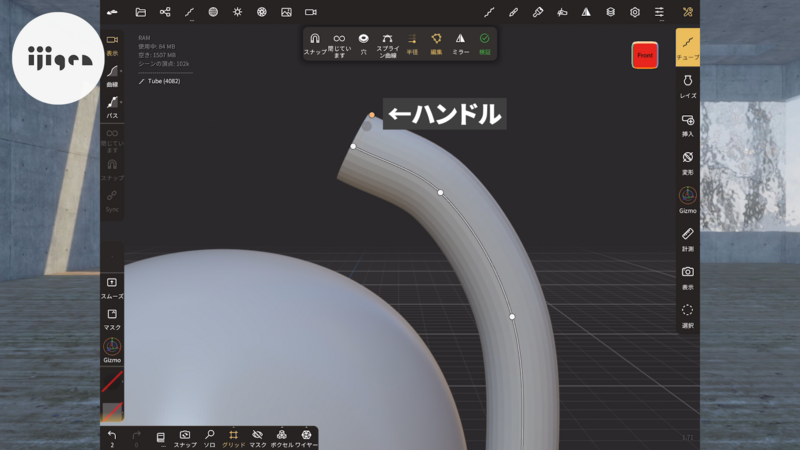Select the 変形 (Transform) tool
Image resolution: width=800 pixels, height=450 pixels.
tap(688, 163)
